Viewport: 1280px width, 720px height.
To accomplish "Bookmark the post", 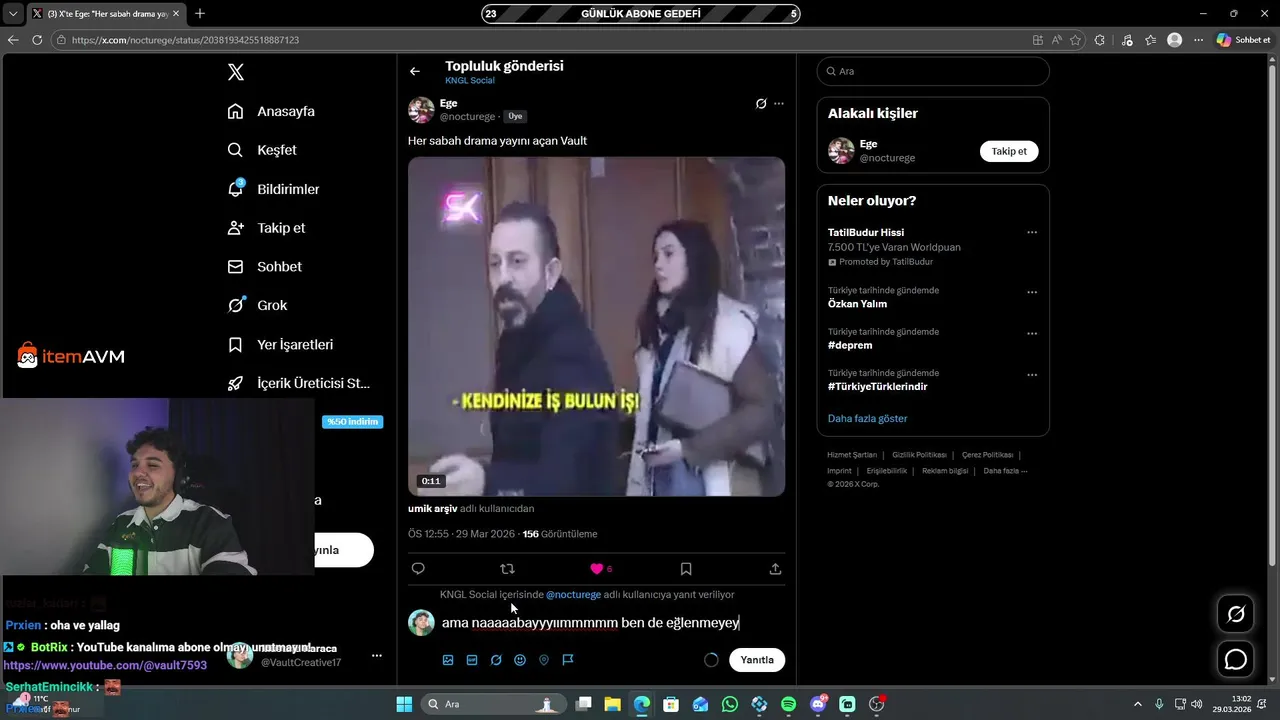I will point(686,569).
